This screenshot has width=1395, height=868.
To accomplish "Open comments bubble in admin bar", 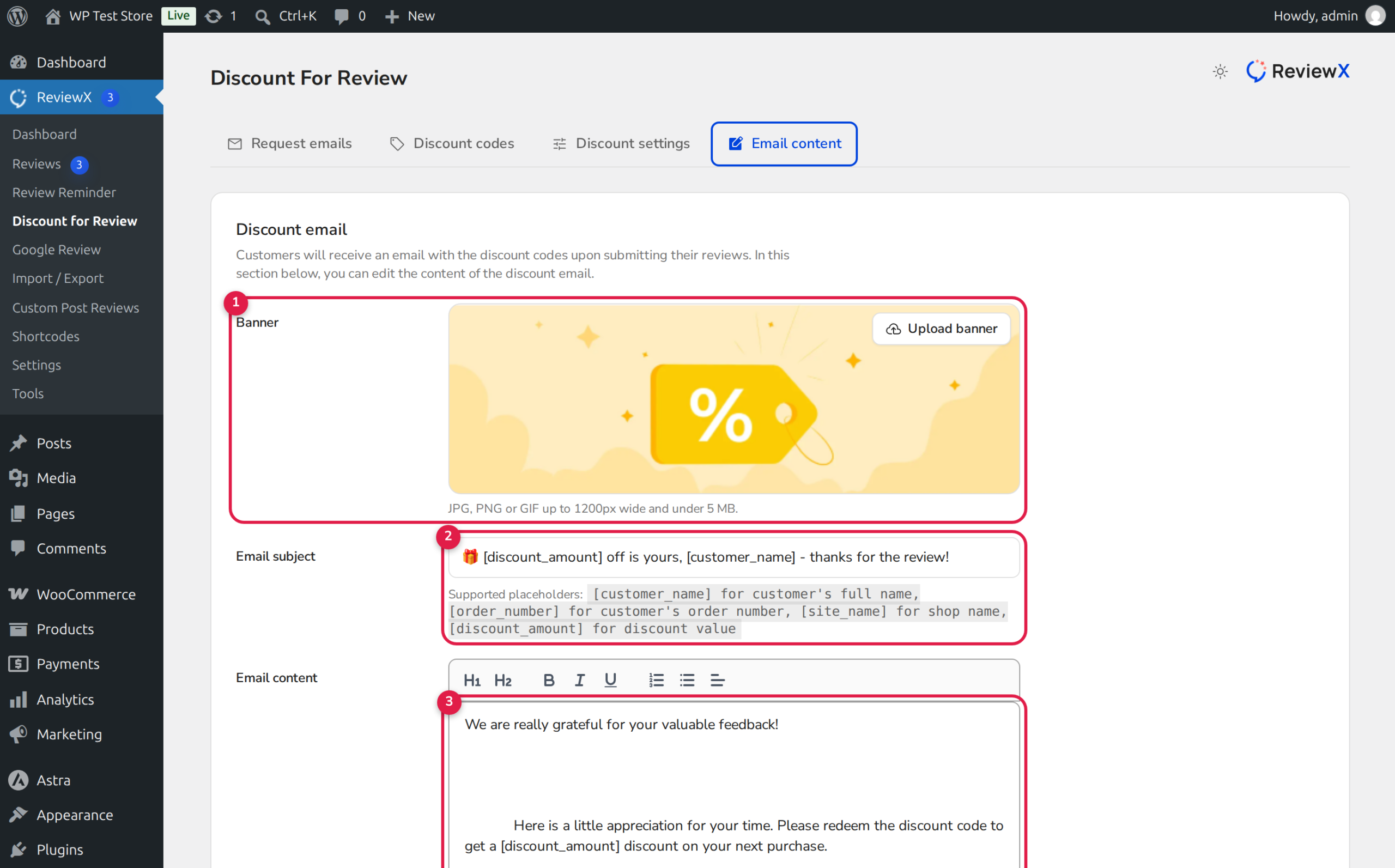I will pos(350,15).
